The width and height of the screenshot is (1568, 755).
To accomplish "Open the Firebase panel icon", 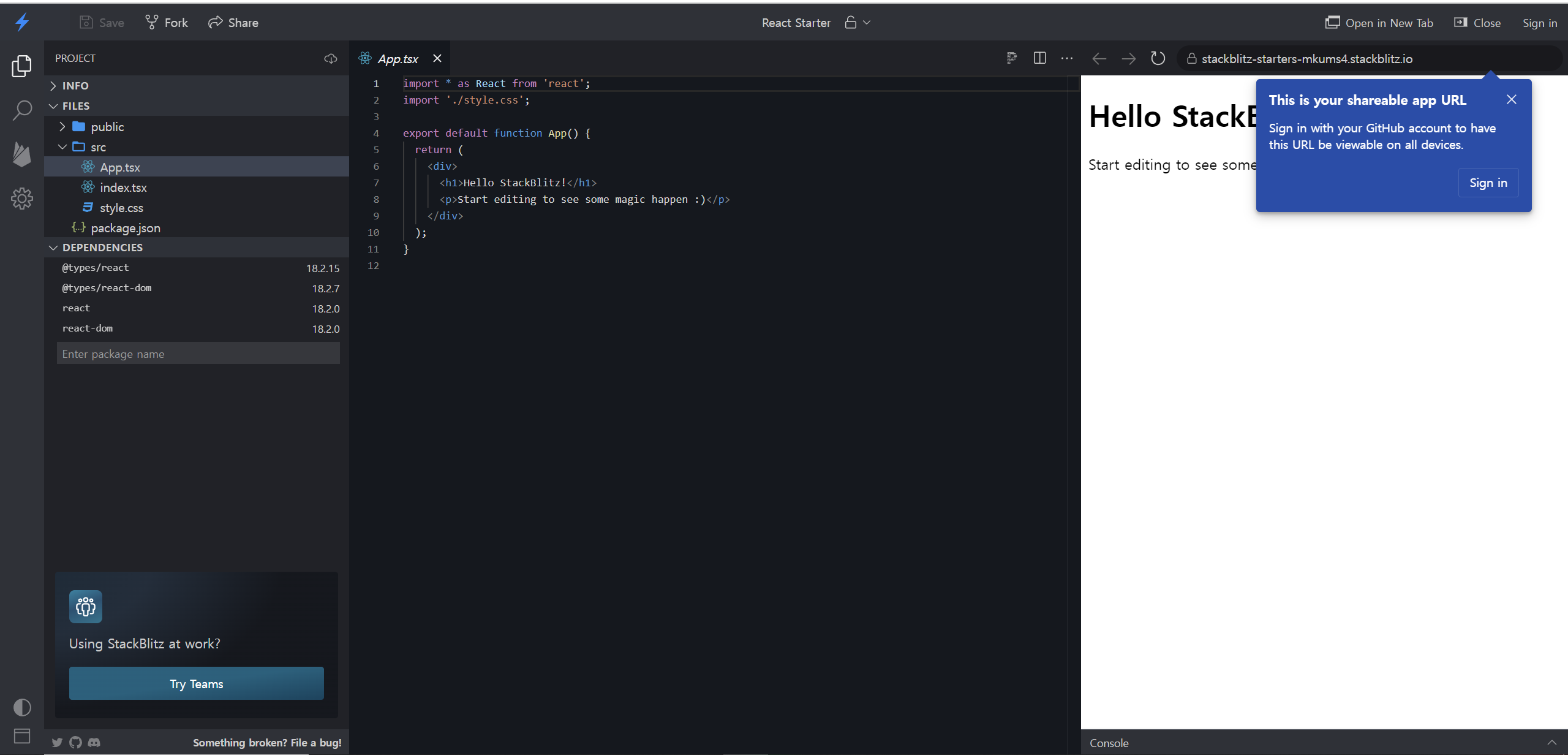I will 22,154.
